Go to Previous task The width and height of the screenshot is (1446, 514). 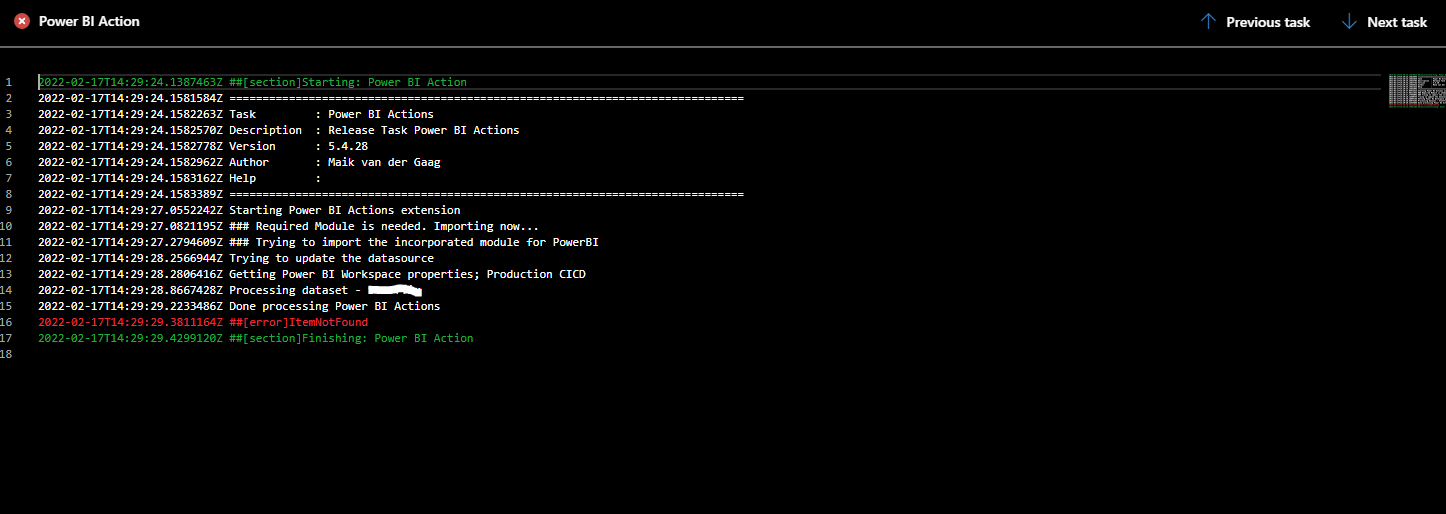coord(1255,21)
